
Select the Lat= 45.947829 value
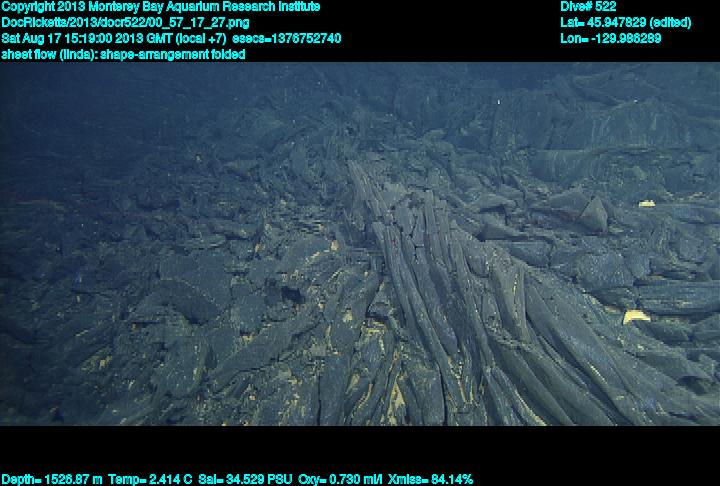[625, 23]
